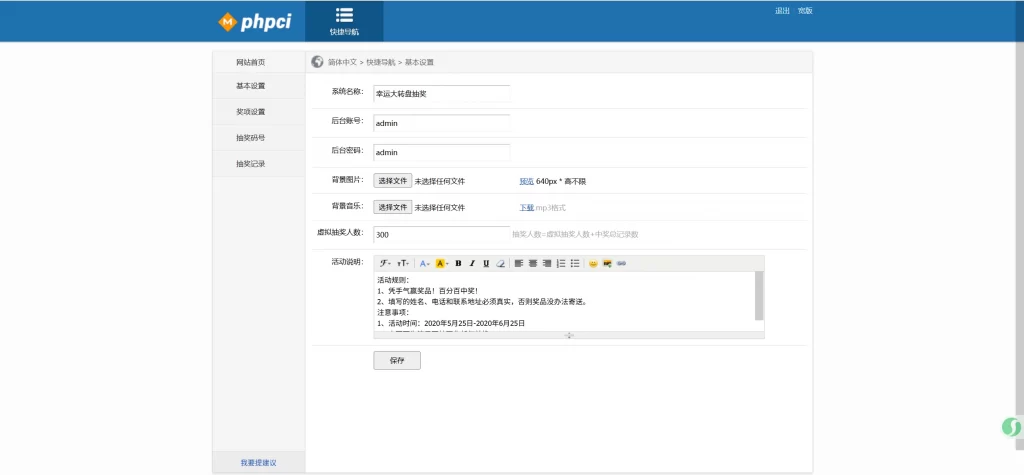Image resolution: width=1024 pixels, height=475 pixels.
Task: Select 奖项设置 in the left sidebar
Action: [251, 112]
